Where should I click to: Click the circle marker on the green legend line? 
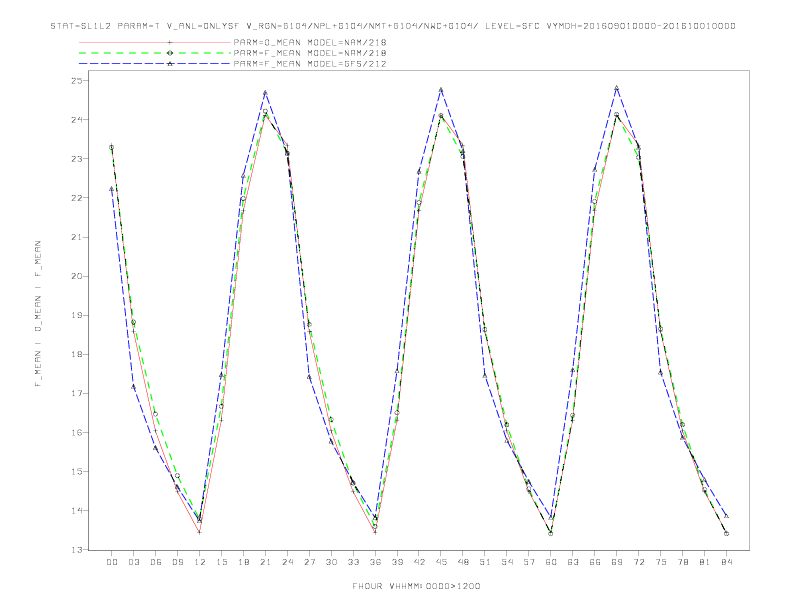[170, 53]
